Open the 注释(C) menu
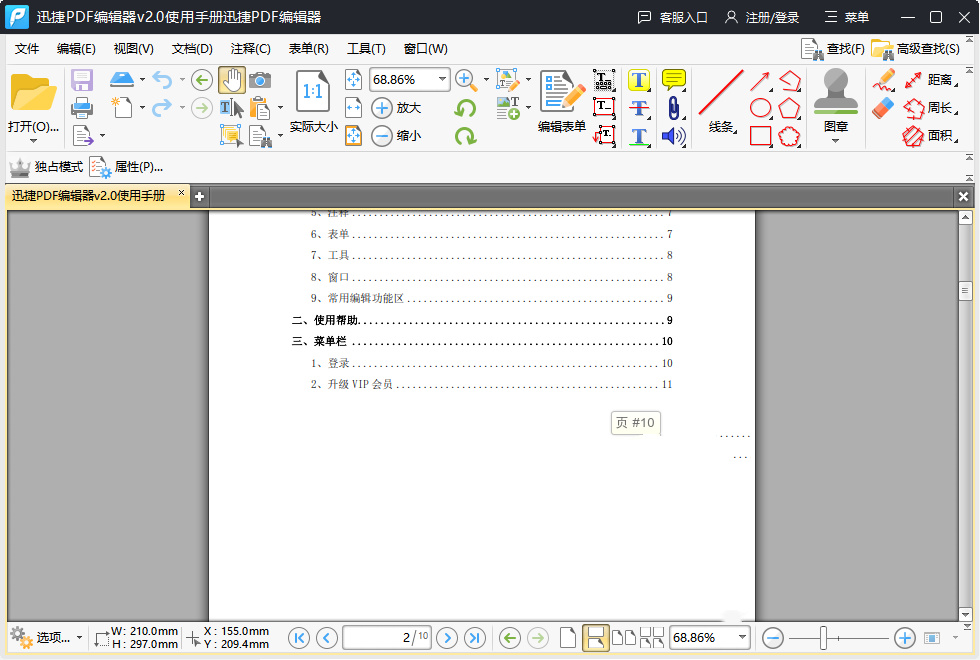 point(251,49)
